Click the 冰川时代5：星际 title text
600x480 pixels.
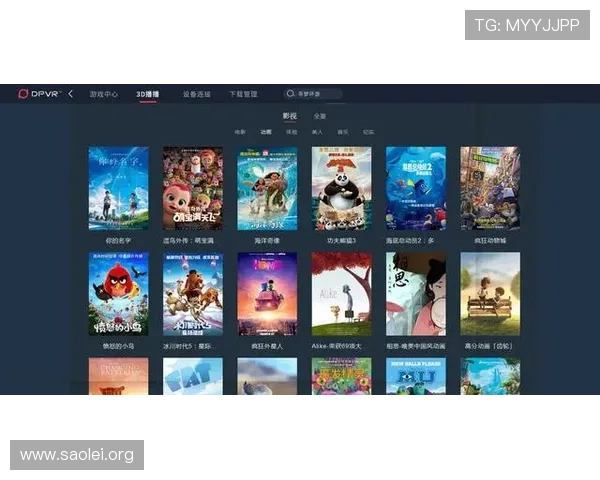click(x=190, y=346)
